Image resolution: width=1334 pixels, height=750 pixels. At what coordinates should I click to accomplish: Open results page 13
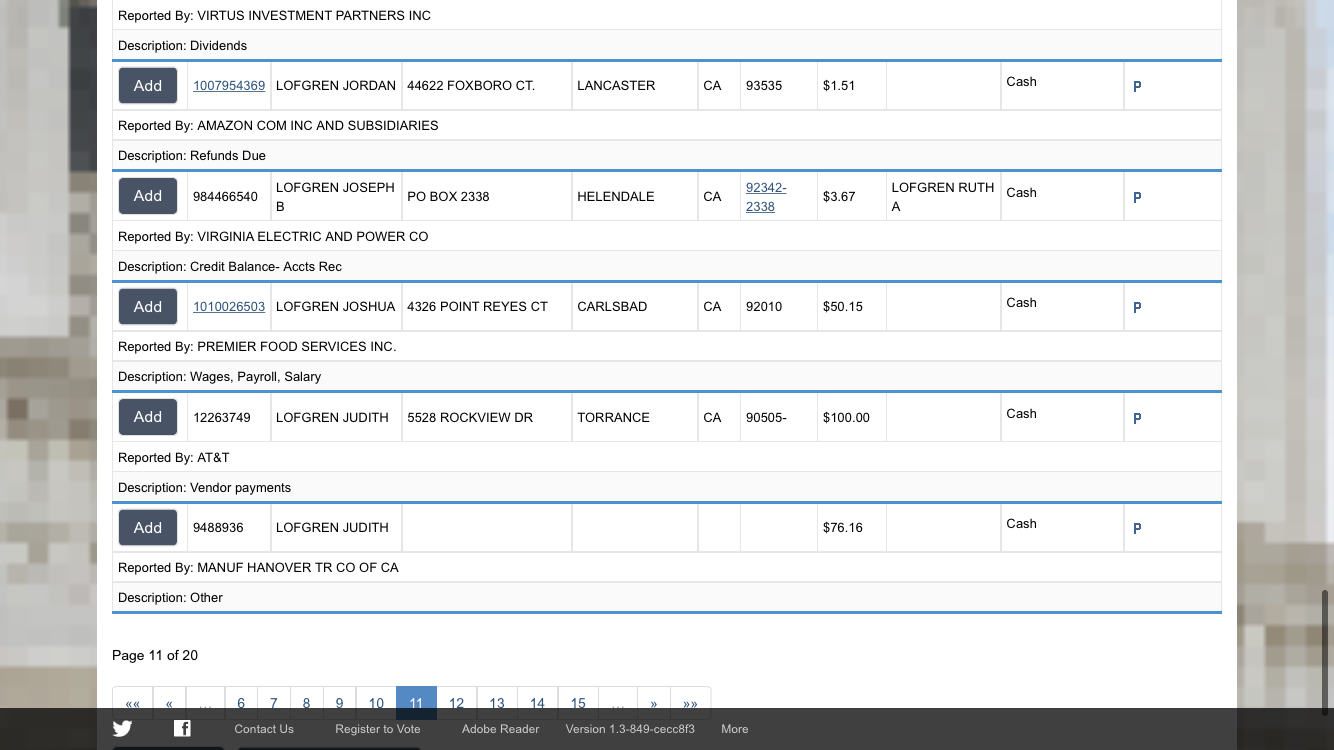(x=497, y=704)
